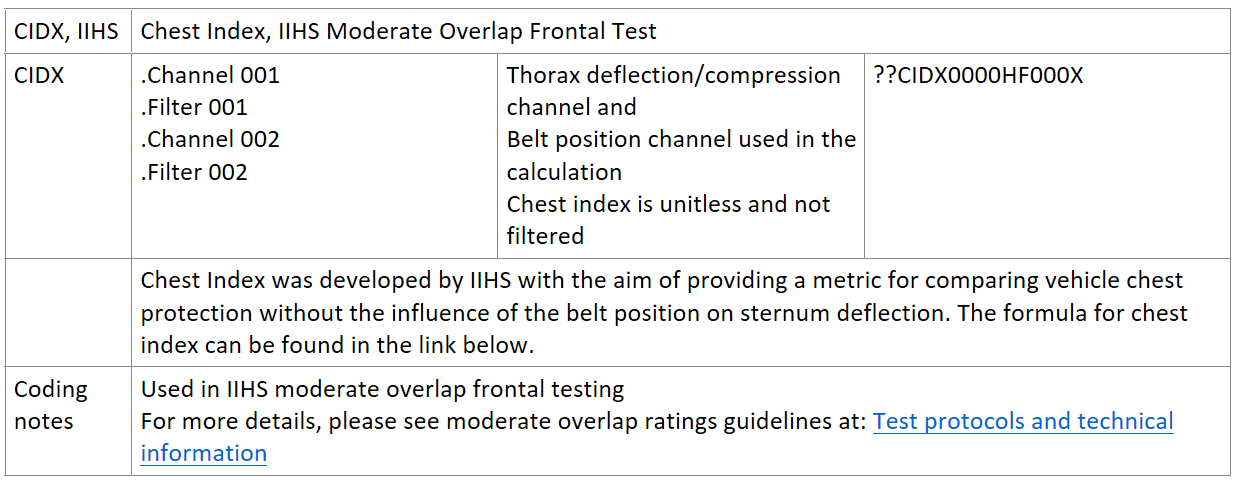
Task: Click the 'Chest Index, IIHS Moderate Overlap Frontal Test' title
Action: click(398, 31)
